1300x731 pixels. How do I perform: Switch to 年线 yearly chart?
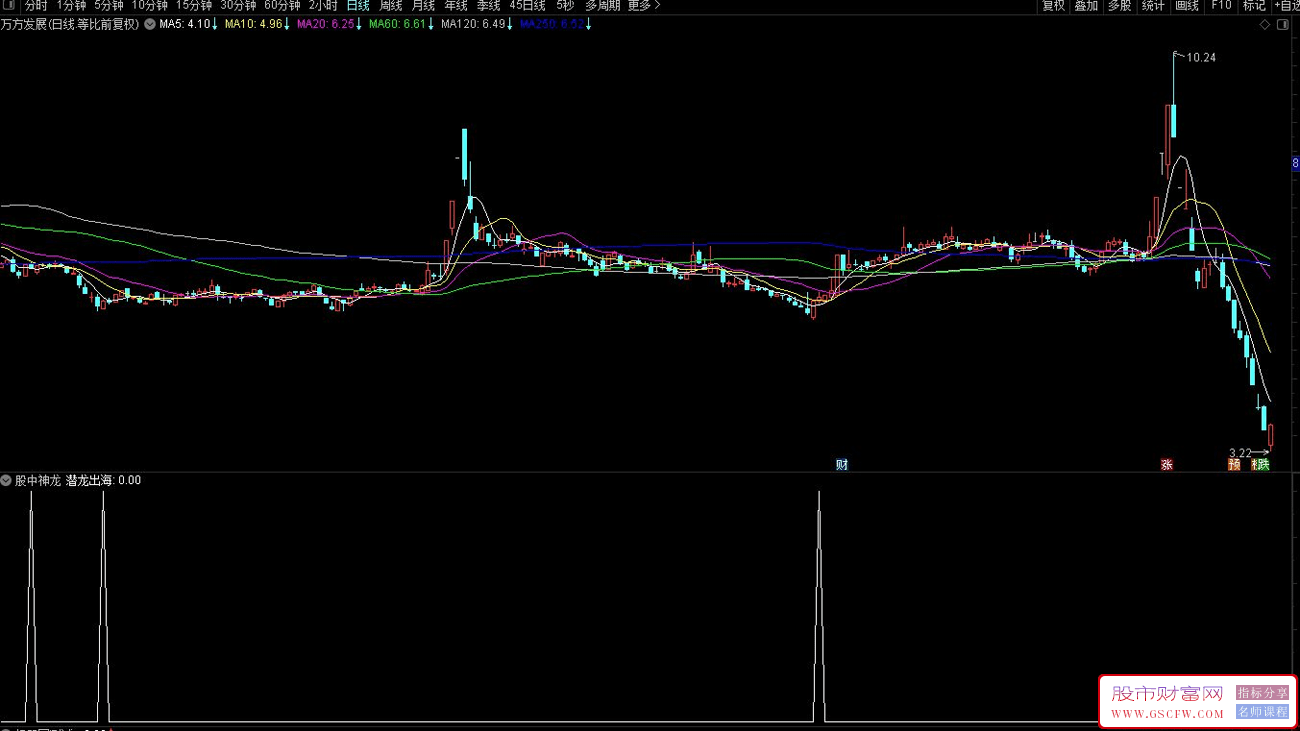click(456, 6)
